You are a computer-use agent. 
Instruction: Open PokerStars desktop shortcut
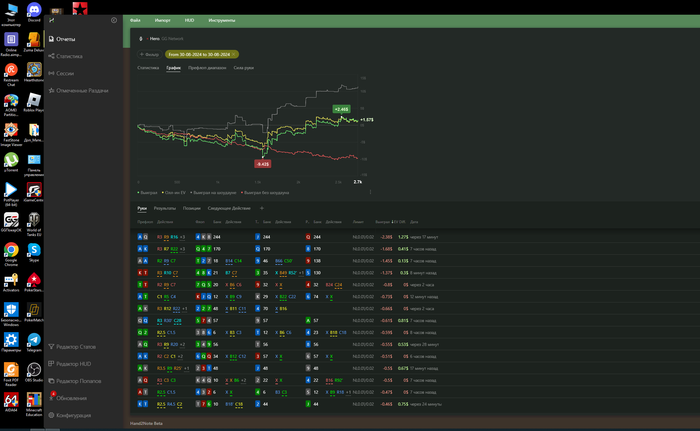coord(34,282)
